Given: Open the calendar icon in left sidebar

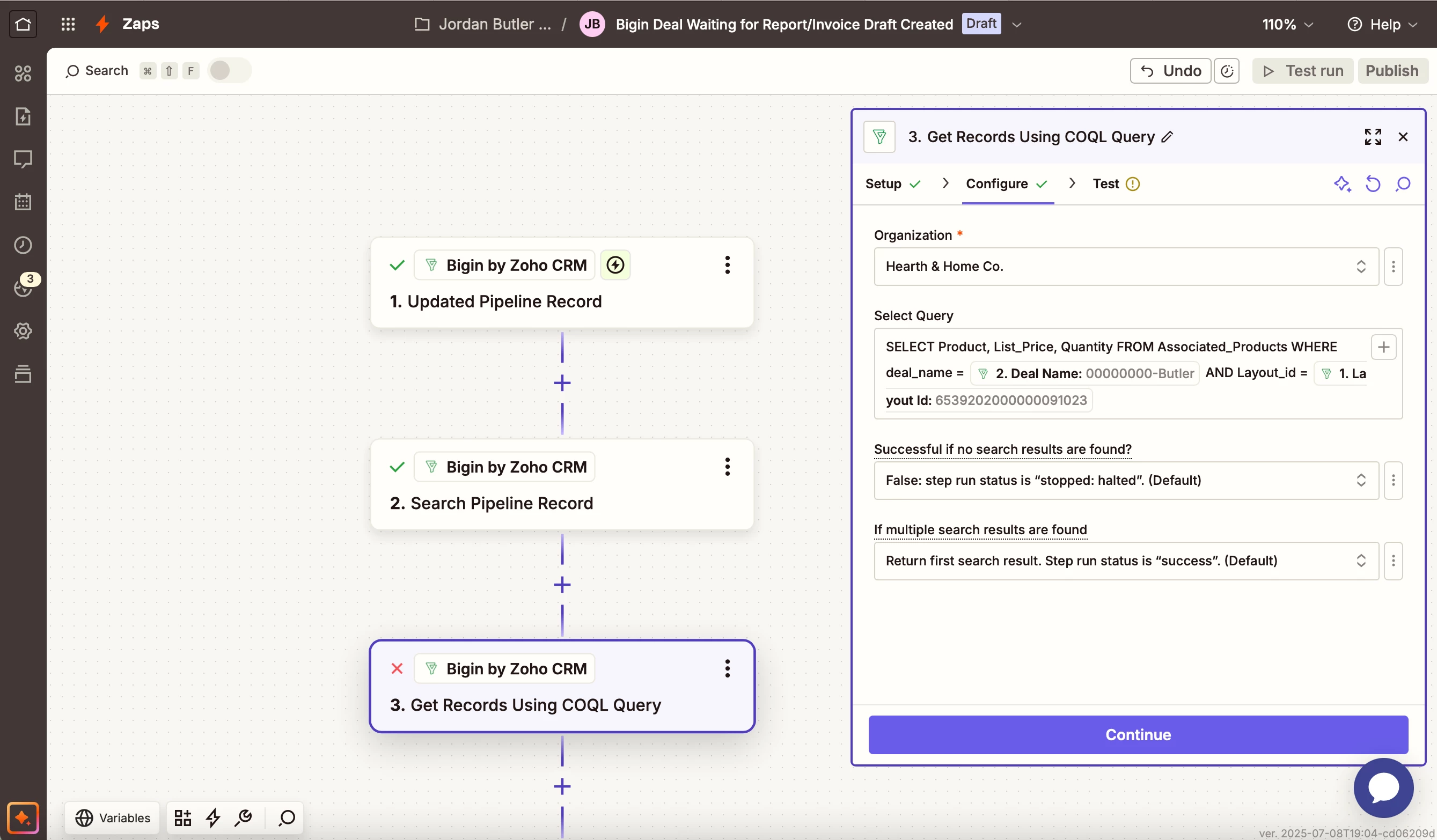Looking at the screenshot, I should [x=23, y=202].
